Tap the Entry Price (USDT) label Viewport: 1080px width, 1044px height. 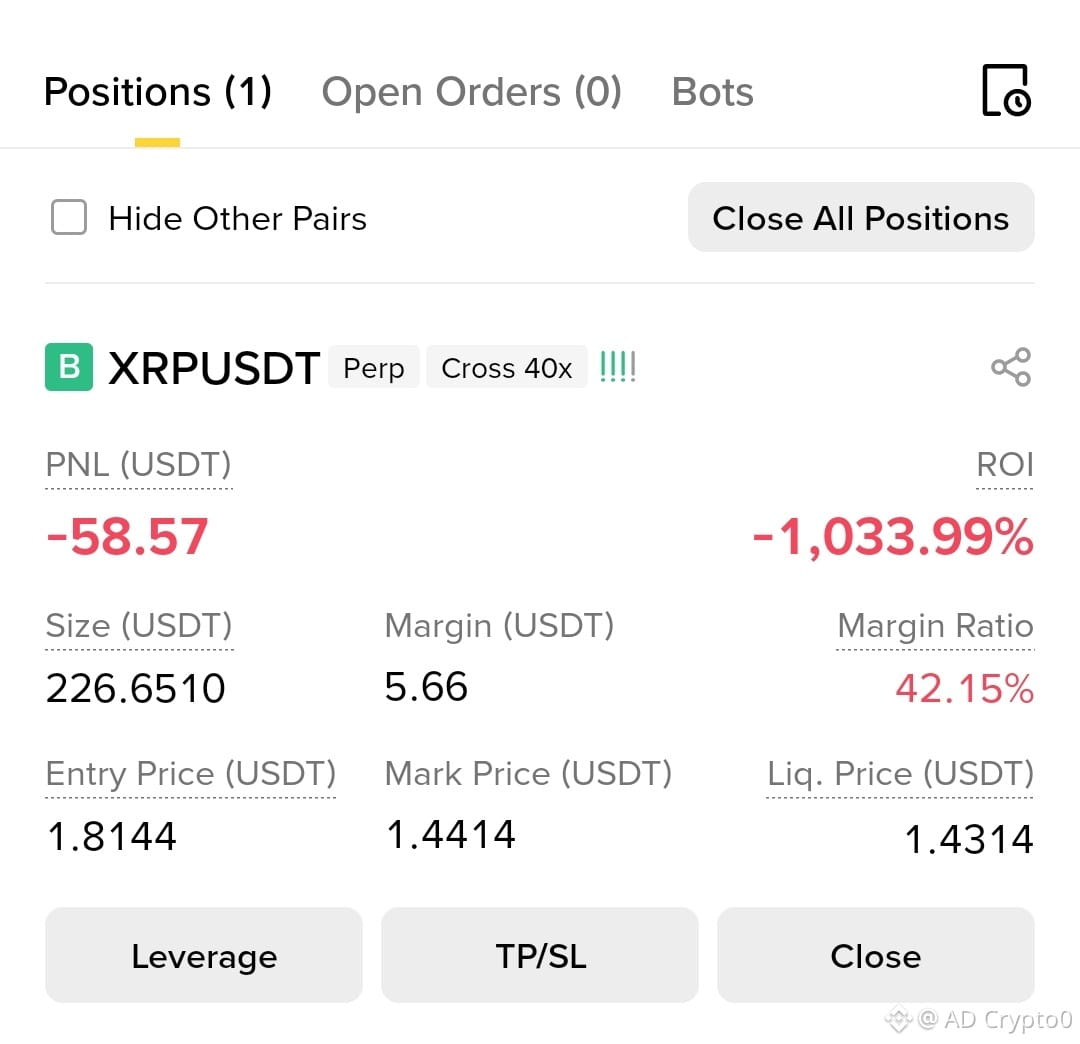pyautogui.click(x=191, y=774)
